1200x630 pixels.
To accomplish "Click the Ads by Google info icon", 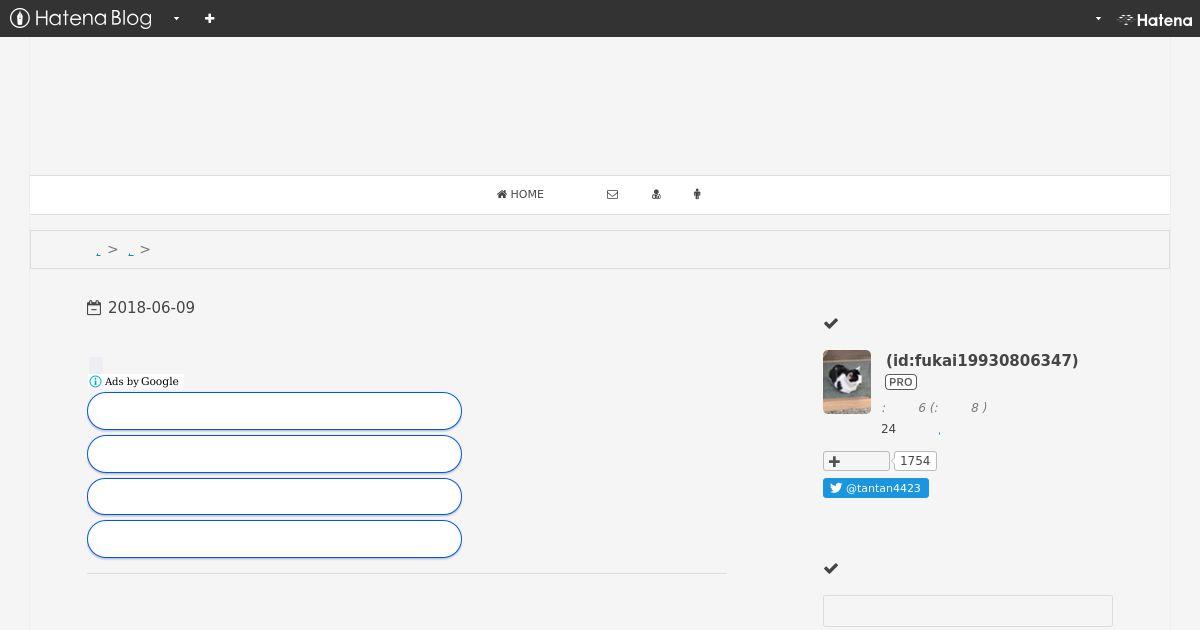I will point(95,381).
